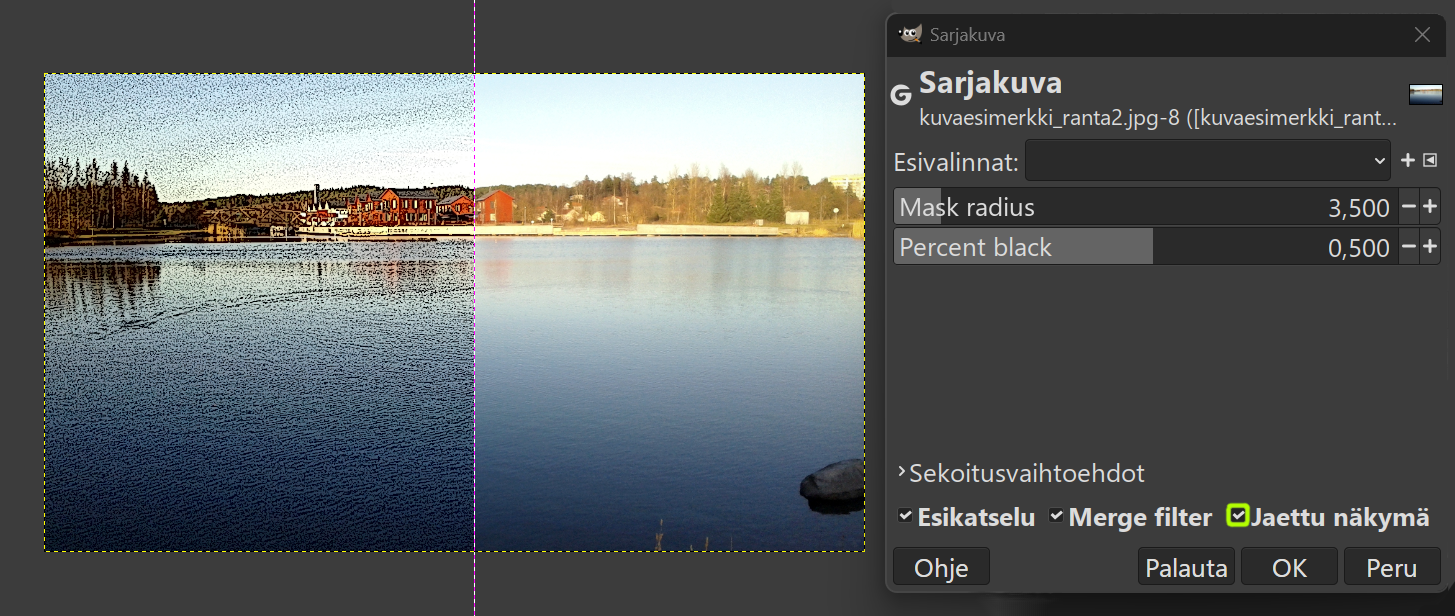1455x616 pixels.
Task: Open help with the Ohje button
Action: pos(940,566)
